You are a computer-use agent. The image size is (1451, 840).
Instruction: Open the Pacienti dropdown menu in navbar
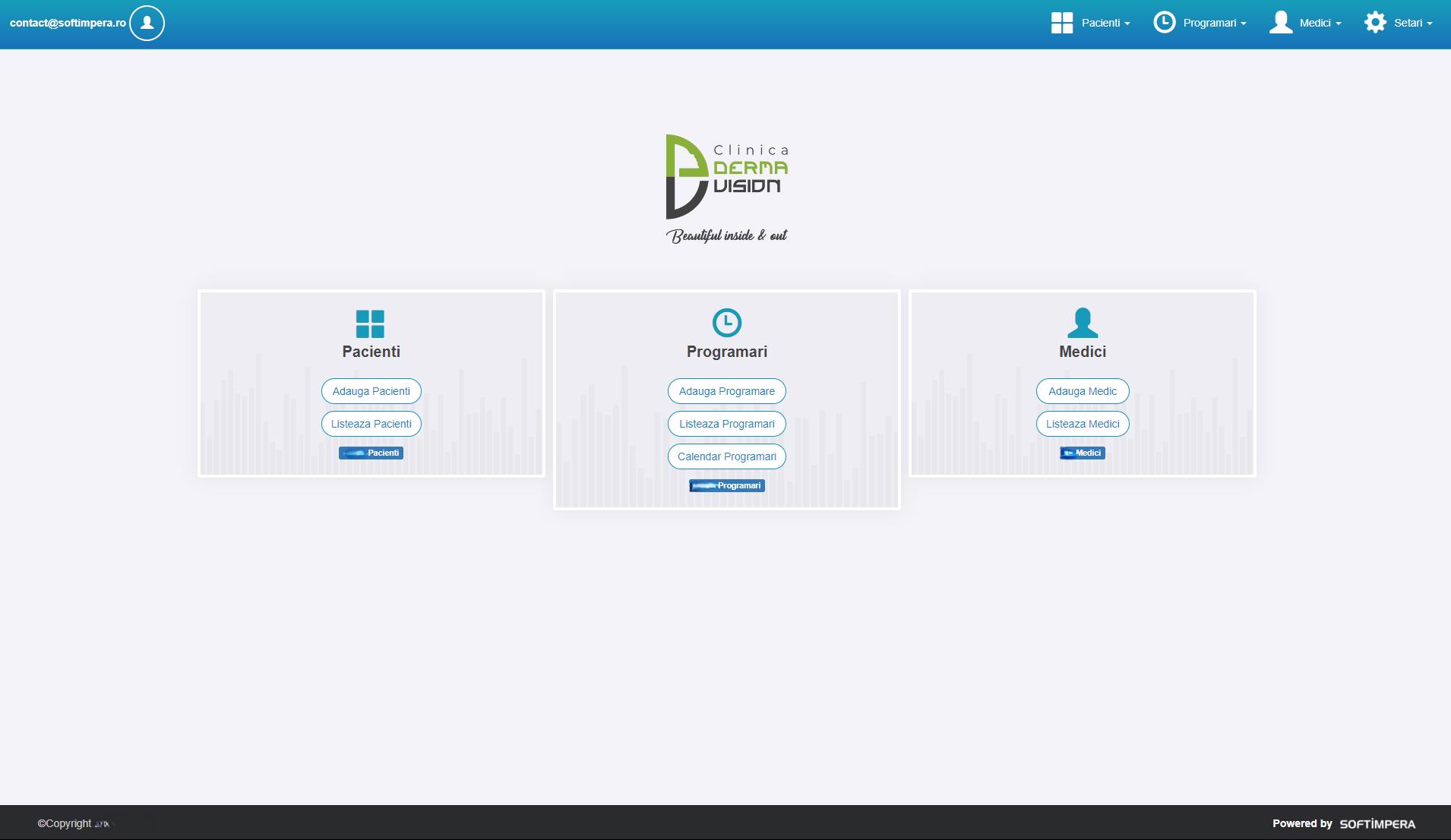tap(1105, 23)
